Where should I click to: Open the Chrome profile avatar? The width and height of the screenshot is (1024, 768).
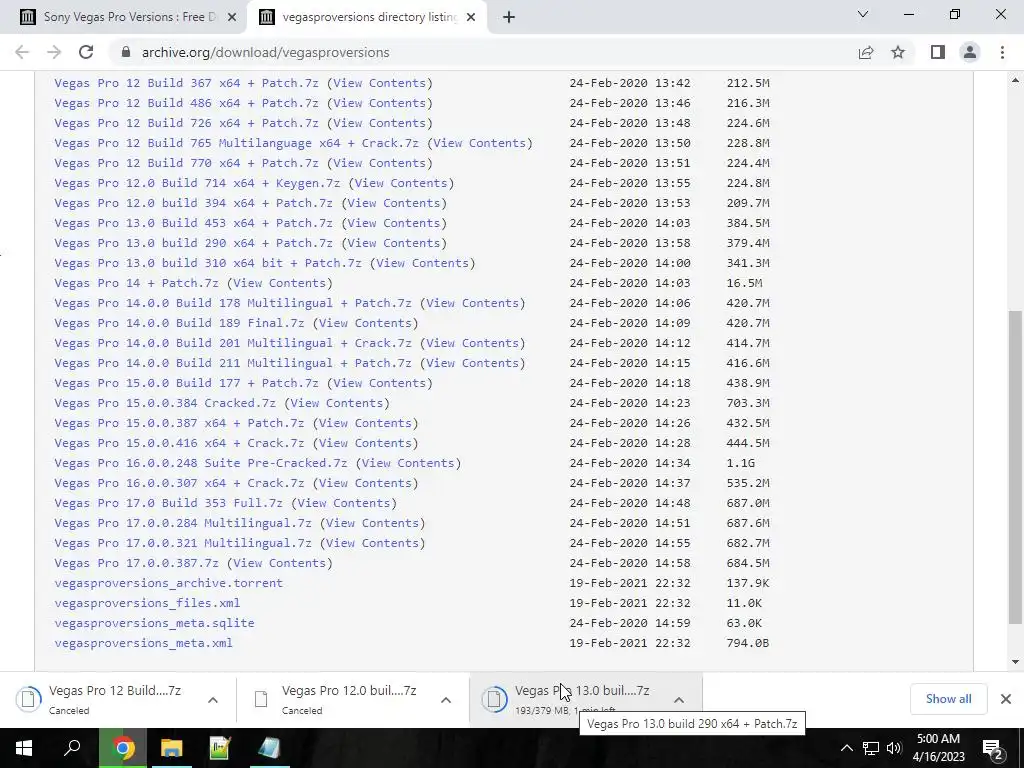[x=970, y=52]
